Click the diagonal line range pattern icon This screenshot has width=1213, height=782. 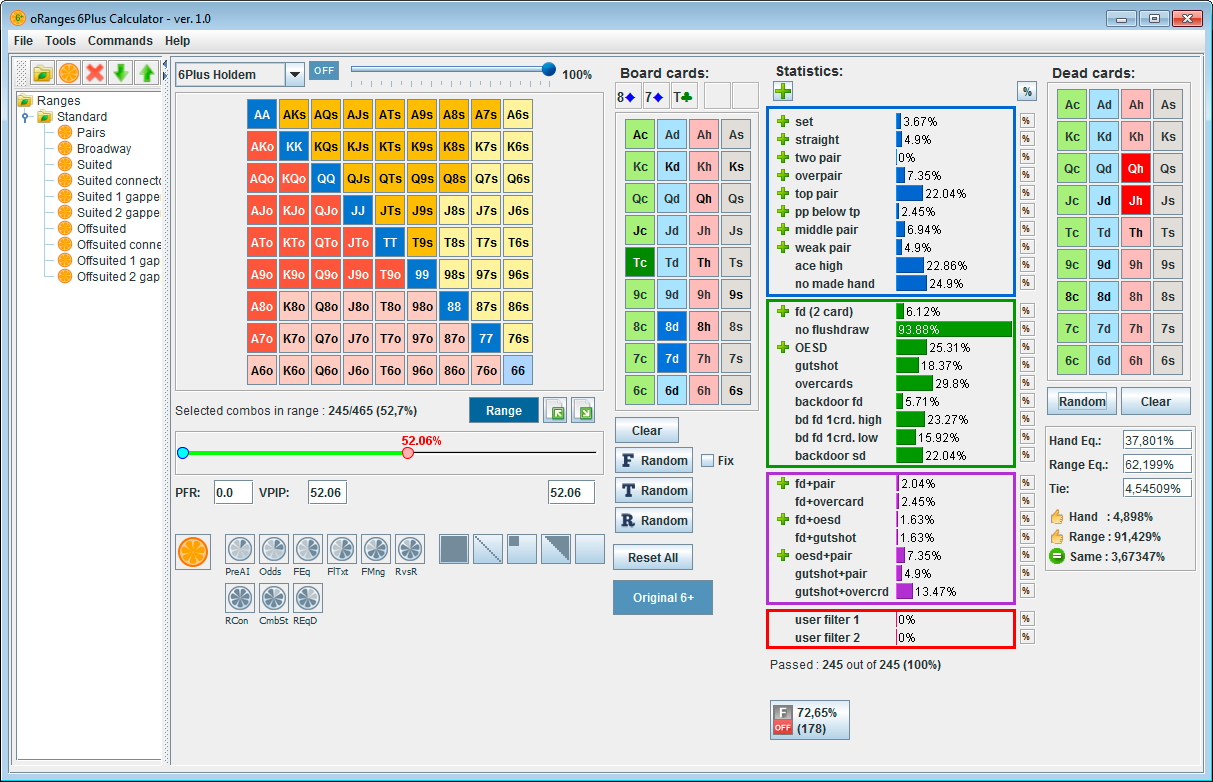488,549
